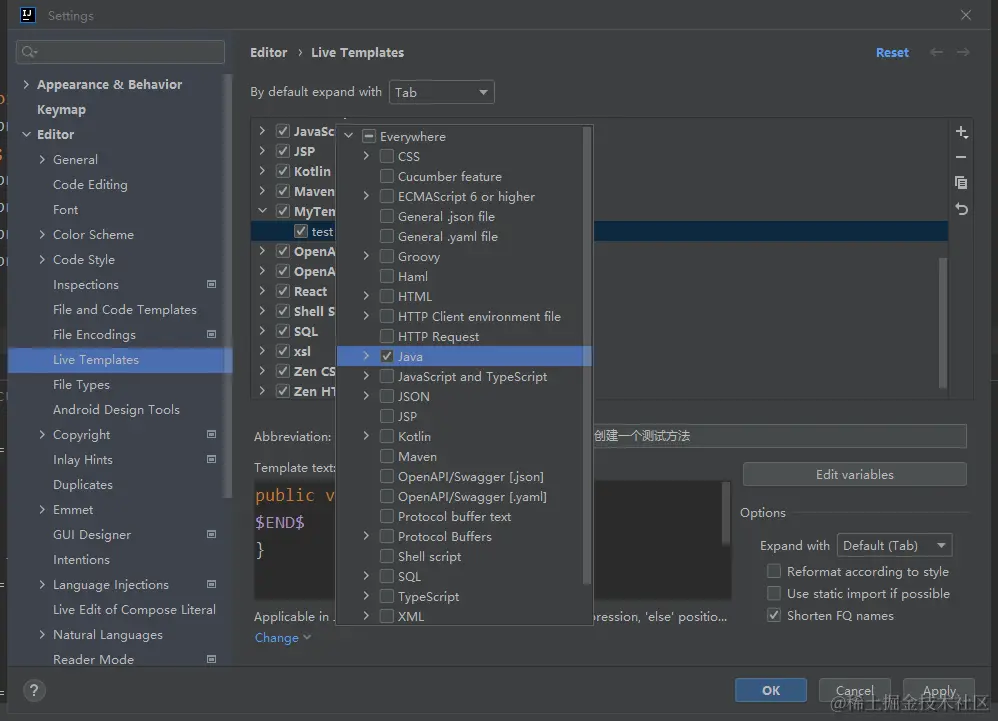The height and width of the screenshot is (721, 998).
Task: Click the Remove template minus icon
Action: click(961, 157)
